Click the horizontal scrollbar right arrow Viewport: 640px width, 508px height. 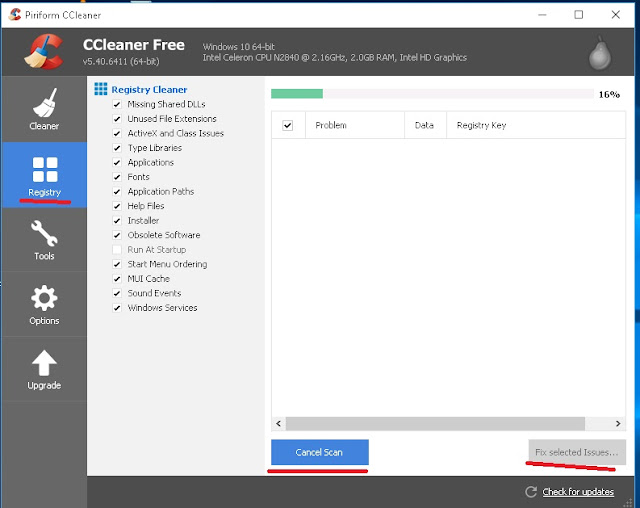pos(618,424)
